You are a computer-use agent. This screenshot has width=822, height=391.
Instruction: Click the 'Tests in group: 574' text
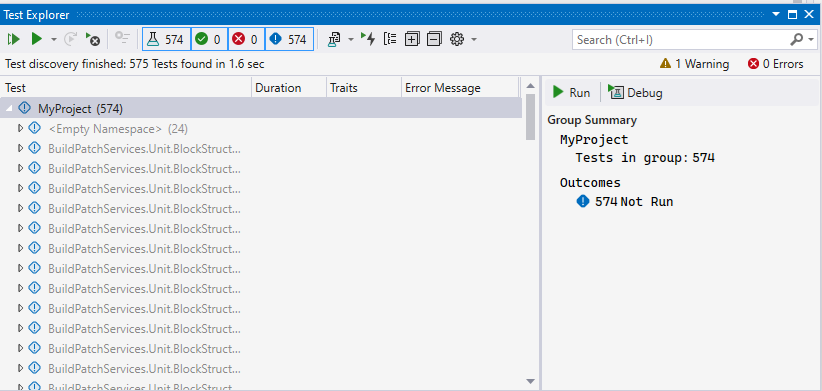click(645, 158)
